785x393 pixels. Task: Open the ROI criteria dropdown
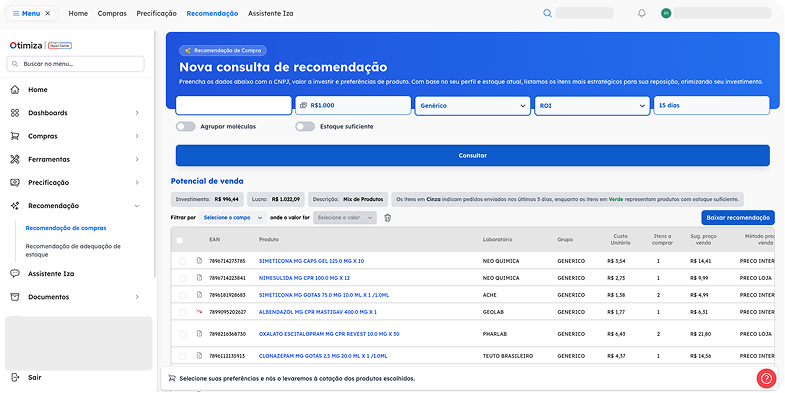click(x=592, y=106)
